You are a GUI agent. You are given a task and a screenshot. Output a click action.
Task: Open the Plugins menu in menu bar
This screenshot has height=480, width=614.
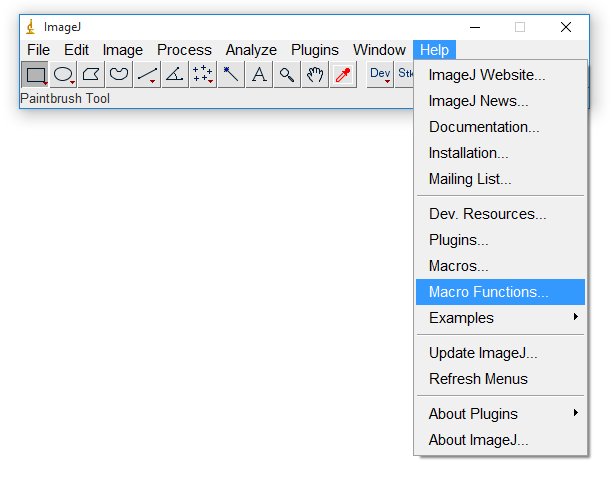point(315,50)
